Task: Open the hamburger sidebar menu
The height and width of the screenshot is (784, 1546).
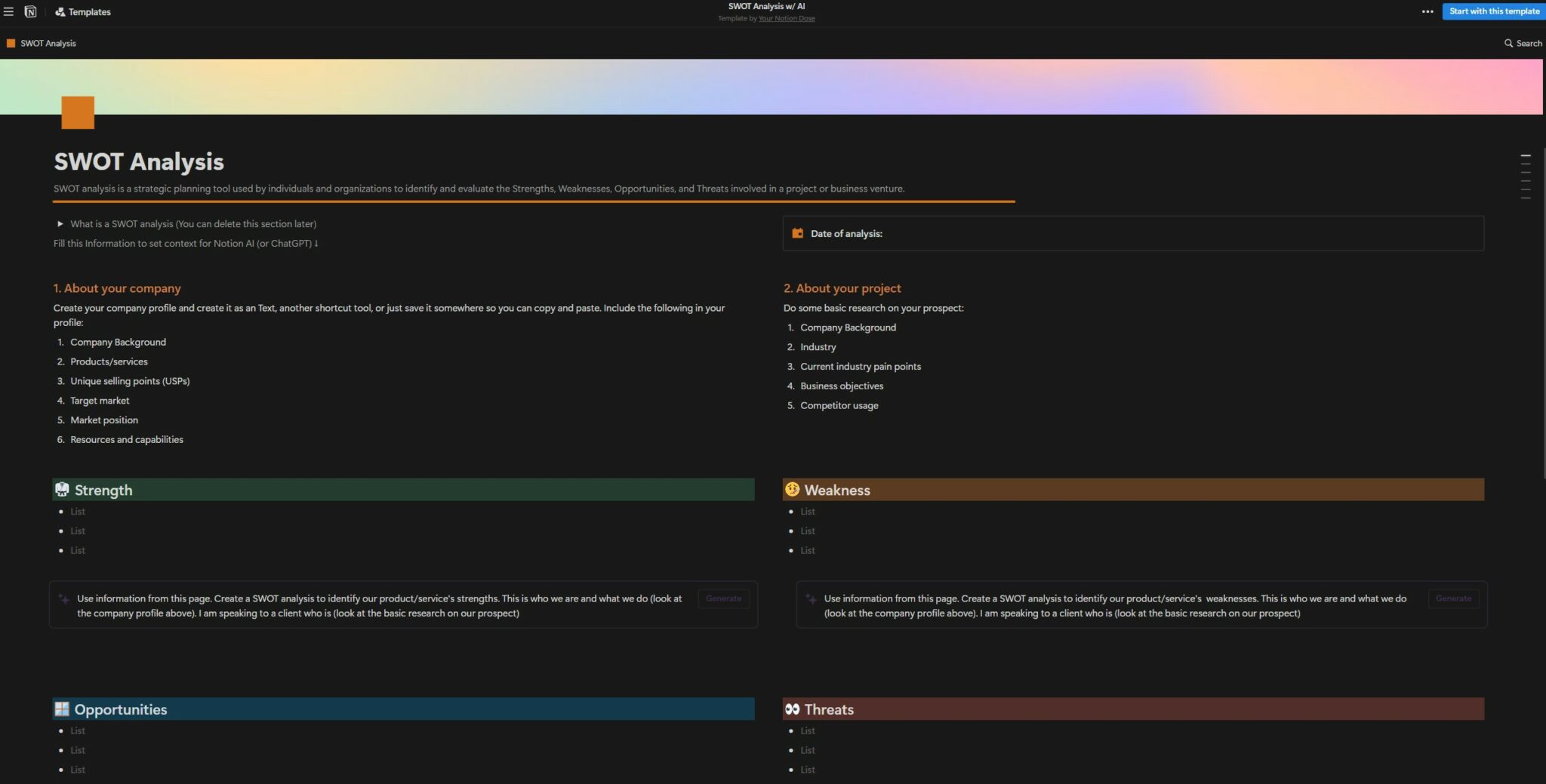Action: pyautogui.click(x=9, y=12)
